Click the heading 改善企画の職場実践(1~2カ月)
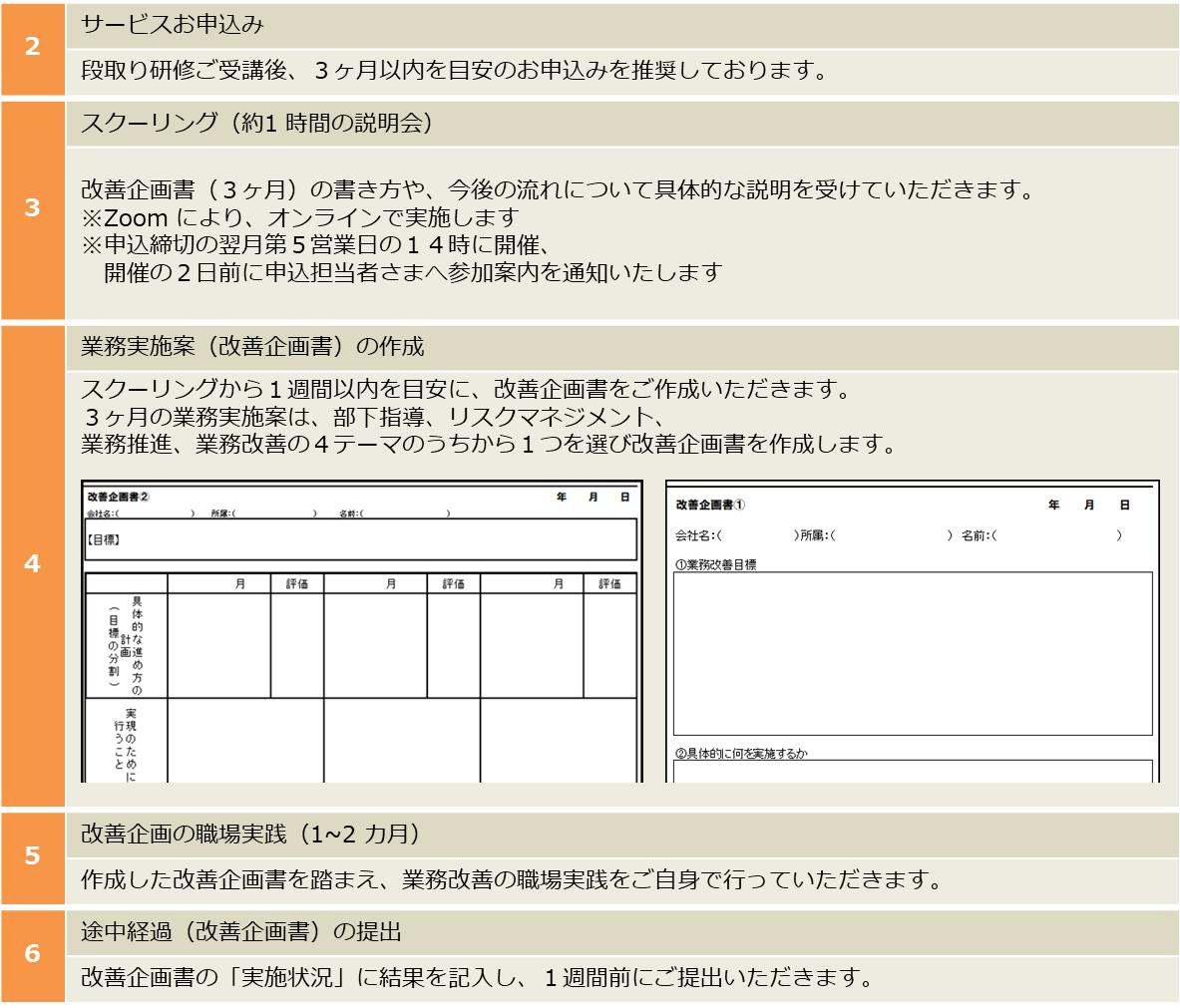The width and height of the screenshot is (1180, 1008). click(x=251, y=835)
